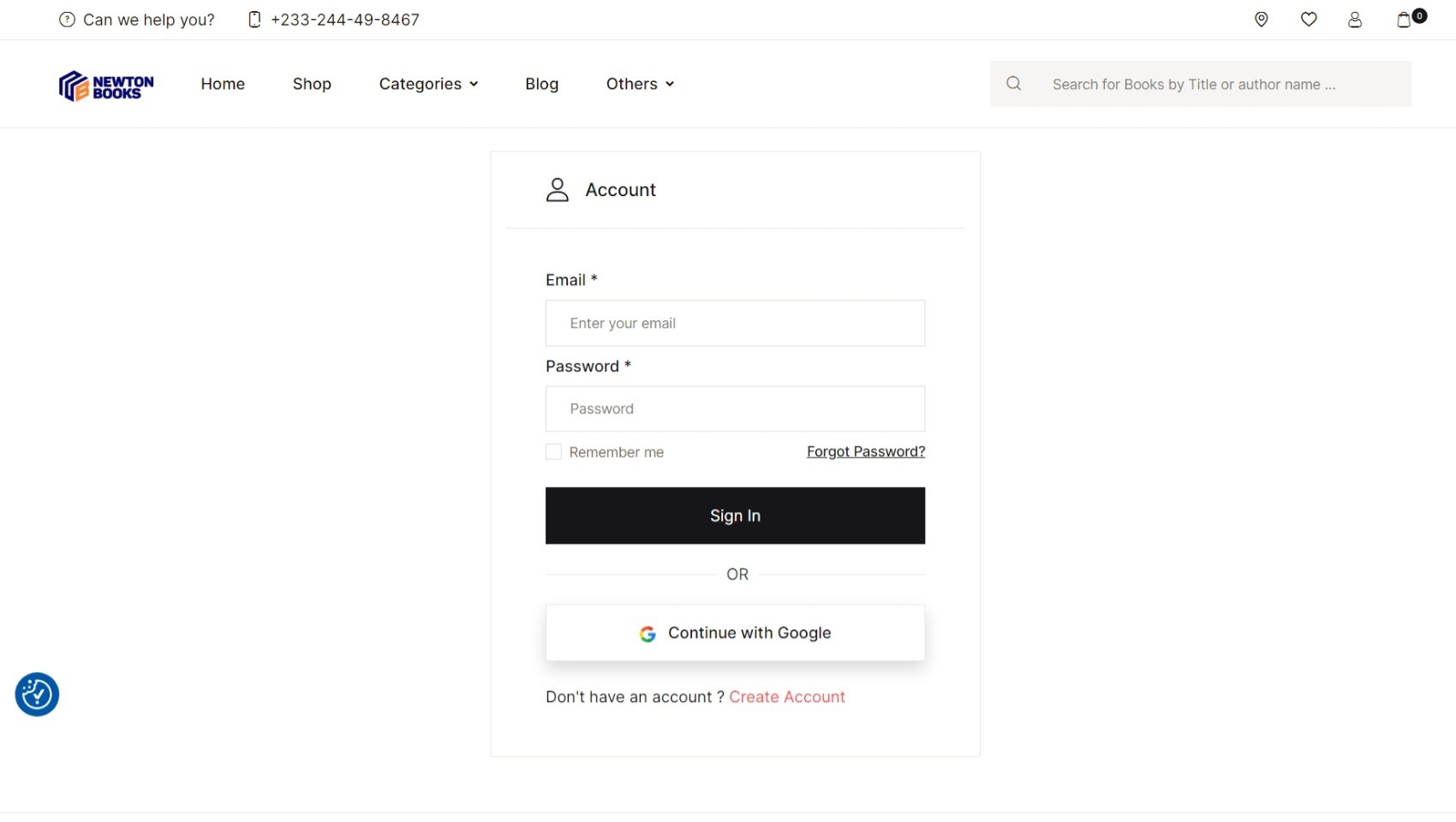The height and width of the screenshot is (822, 1456).
Task: Open the wishlist heart icon
Action: coord(1309,19)
